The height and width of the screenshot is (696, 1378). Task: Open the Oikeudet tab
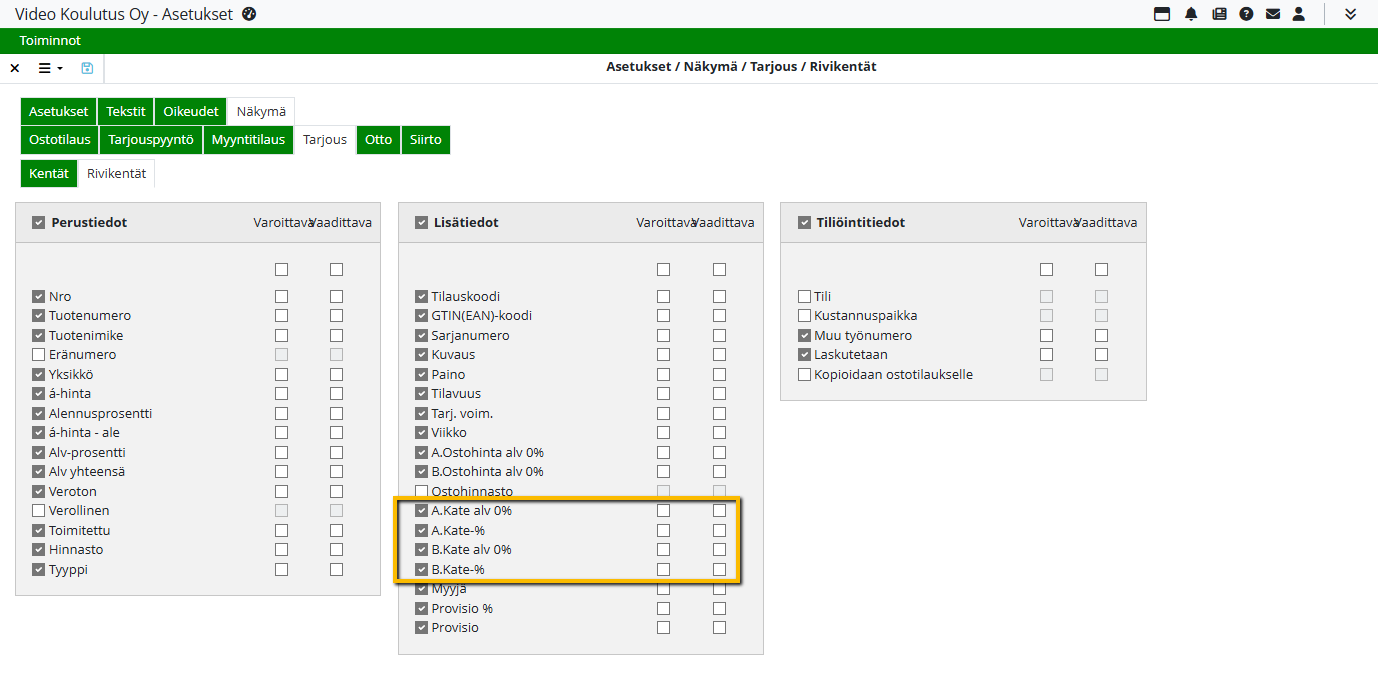(x=190, y=112)
